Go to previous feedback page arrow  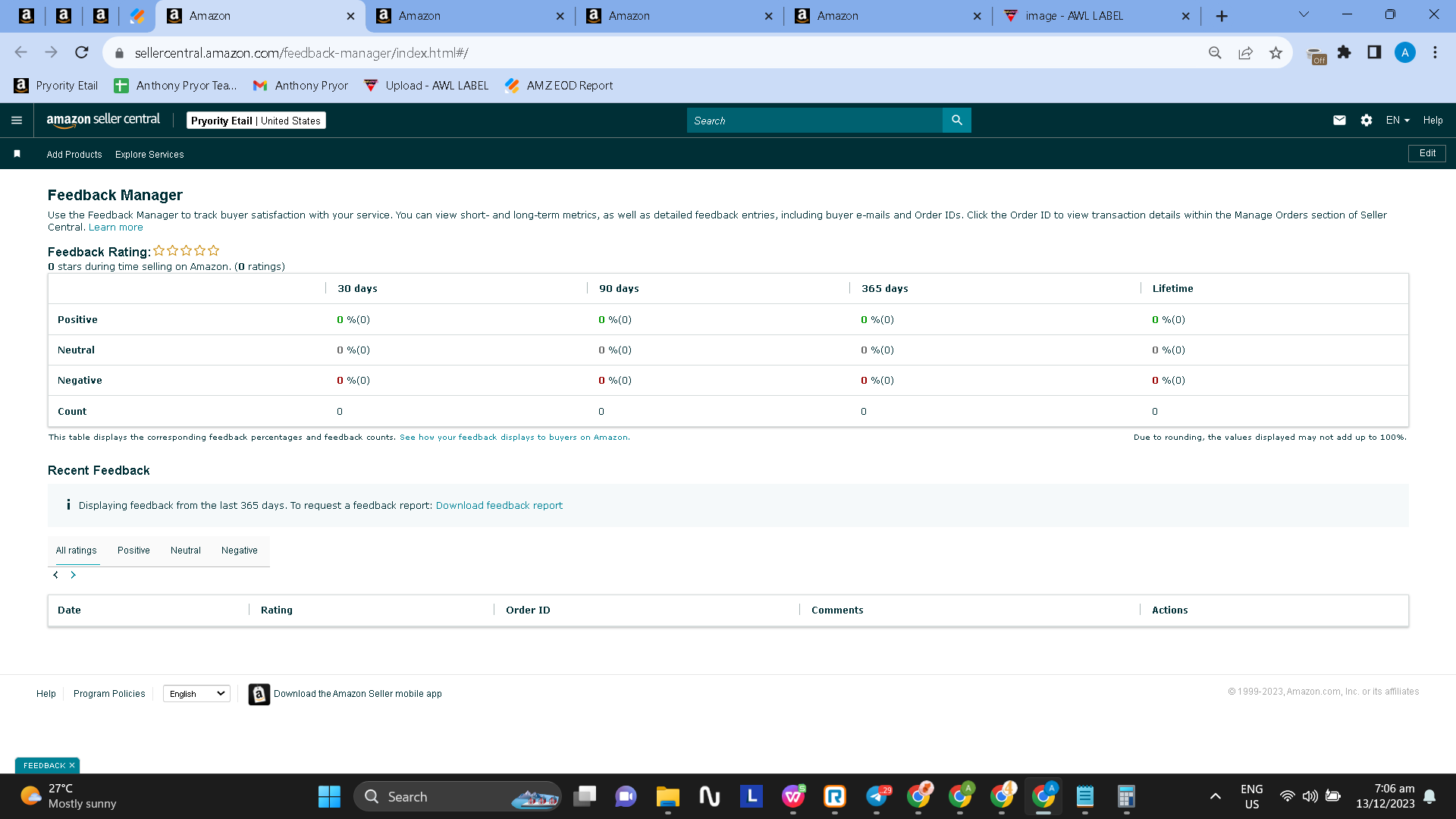pyautogui.click(x=55, y=575)
